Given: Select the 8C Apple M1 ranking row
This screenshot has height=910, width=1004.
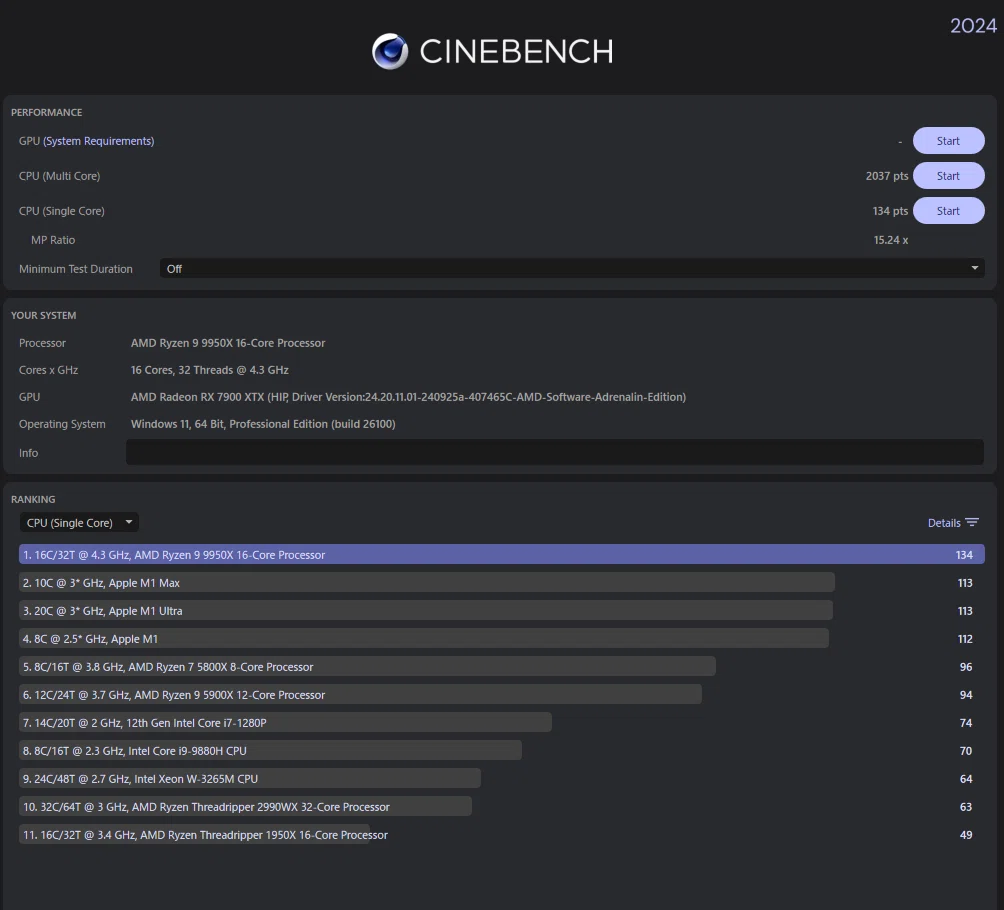Looking at the screenshot, I should (501, 638).
